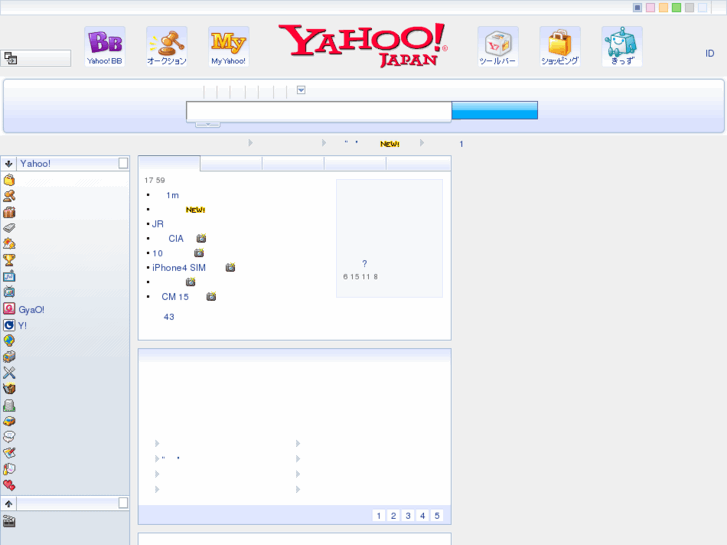The image size is (727, 545).
Task: Open the JR news headline
Action: click(158, 224)
